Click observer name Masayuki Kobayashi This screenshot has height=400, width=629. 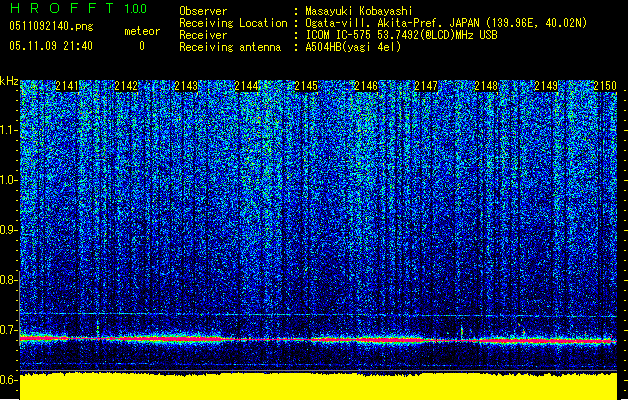coord(359,11)
